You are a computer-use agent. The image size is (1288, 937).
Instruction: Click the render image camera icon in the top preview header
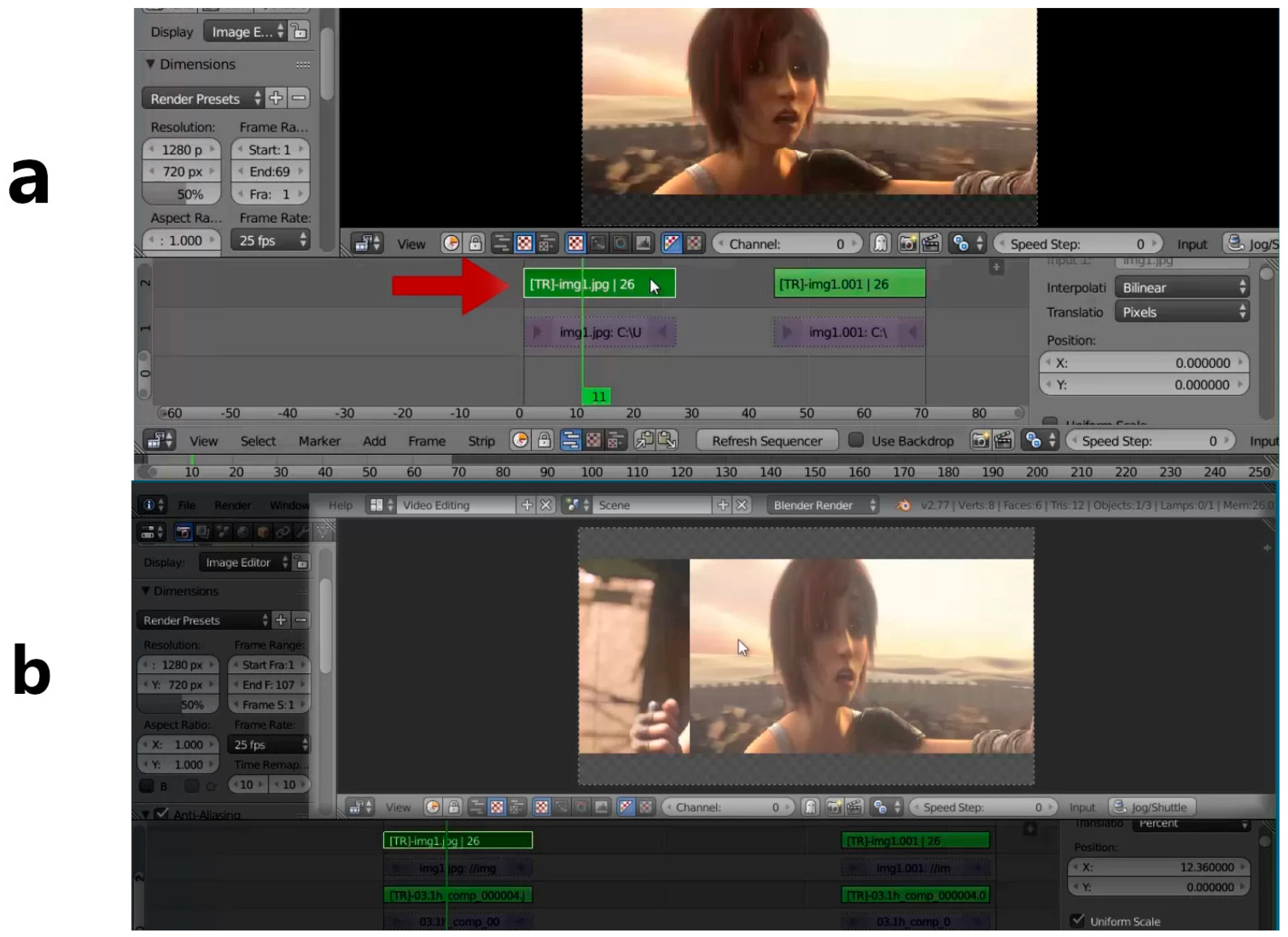click(x=908, y=244)
